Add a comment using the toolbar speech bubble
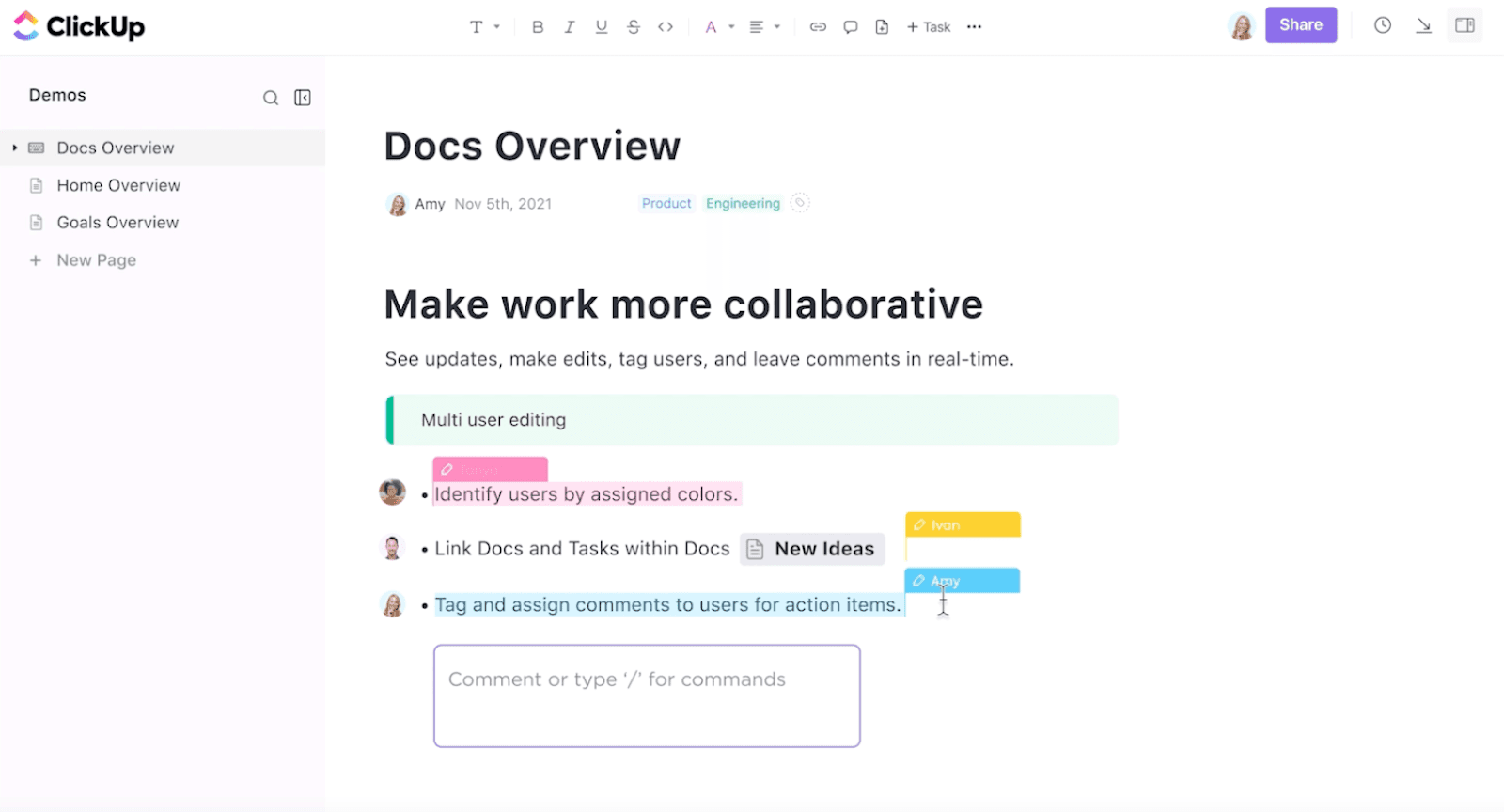The image size is (1504, 812). tap(850, 27)
